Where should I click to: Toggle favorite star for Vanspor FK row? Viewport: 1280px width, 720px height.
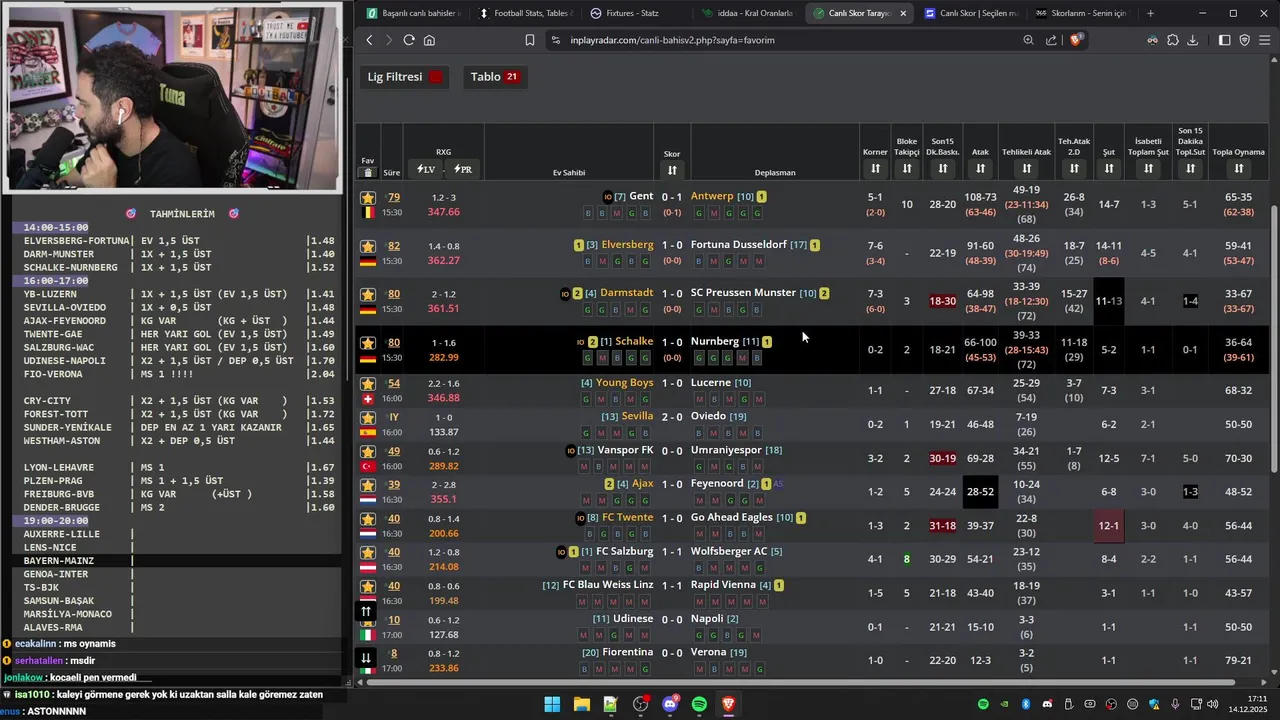(x=368, y=451)
